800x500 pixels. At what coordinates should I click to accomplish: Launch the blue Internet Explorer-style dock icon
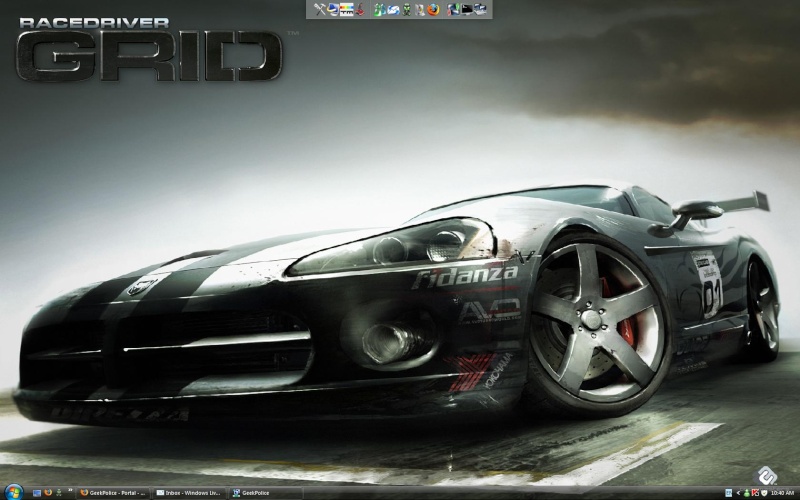click(x=333, y=9)
